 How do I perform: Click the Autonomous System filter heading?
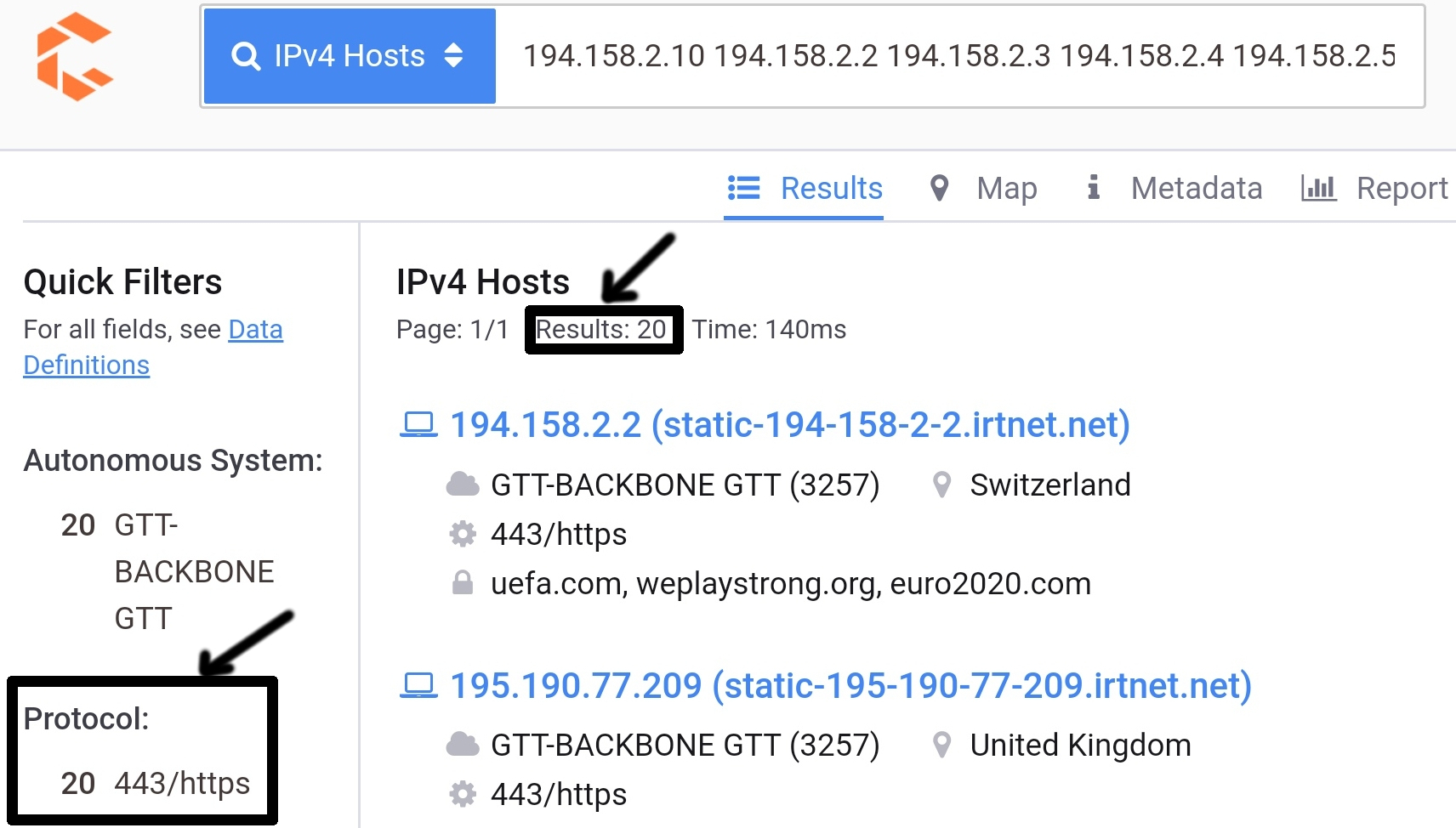[173, 460]
